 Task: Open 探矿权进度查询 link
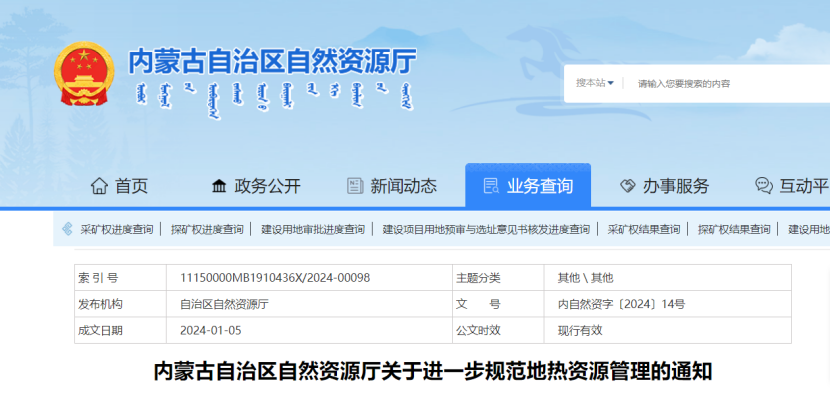[207, 229]
